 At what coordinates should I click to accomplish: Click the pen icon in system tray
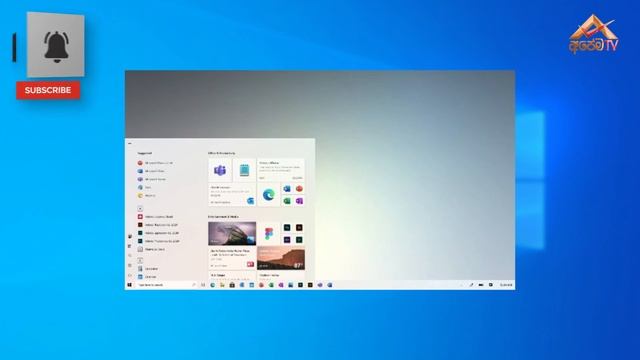click(x=471, y=285)
